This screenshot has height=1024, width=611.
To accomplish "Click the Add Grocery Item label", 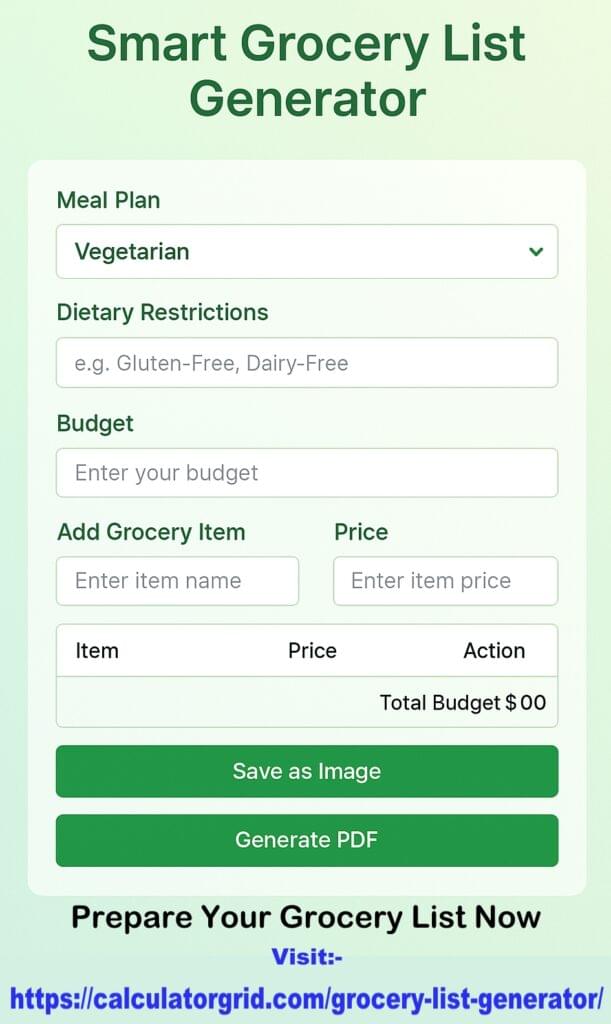I will pos(150,532).
